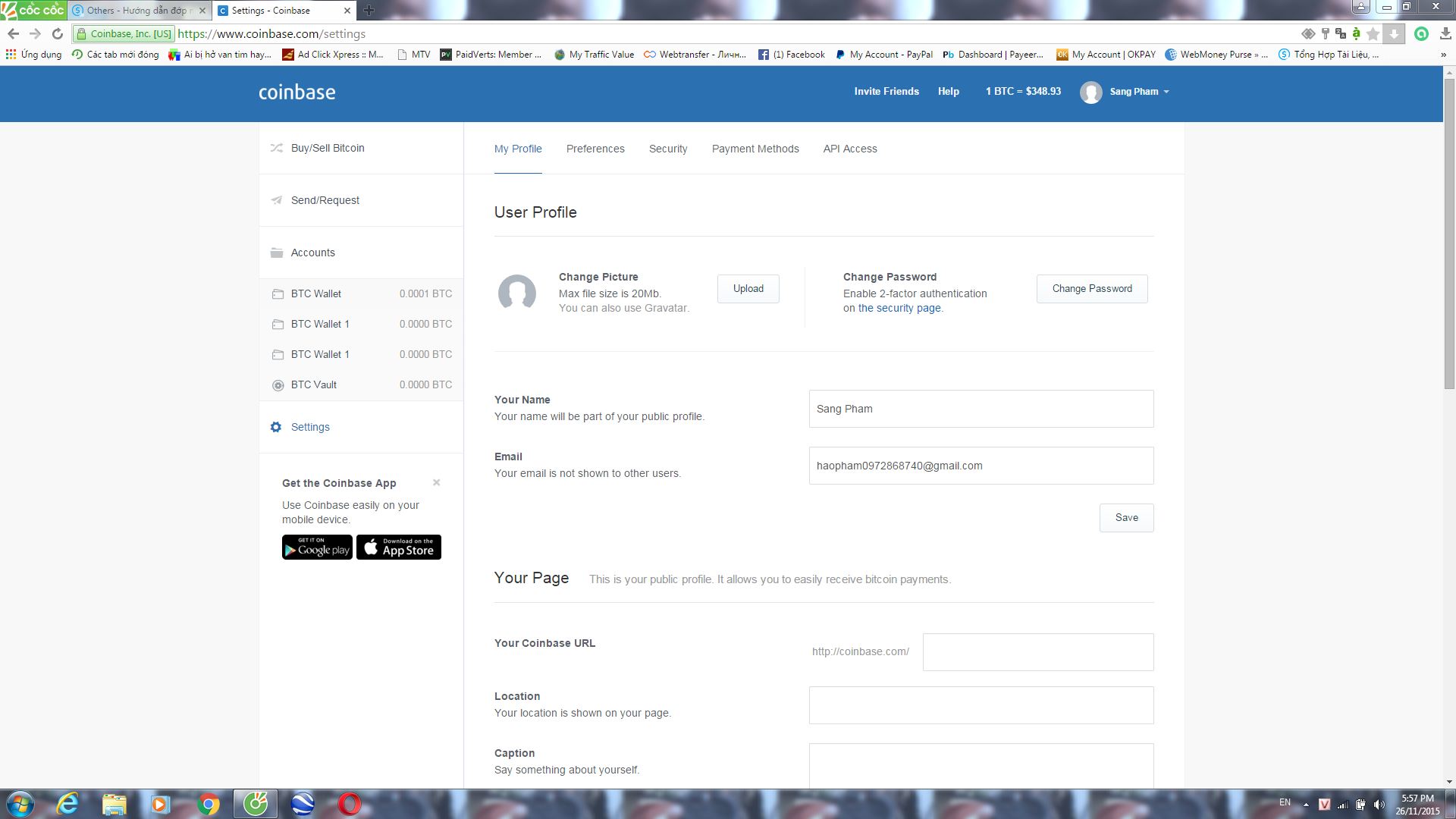Bookmark this page with star icon
The height and width of the screenshot is (819, 1456).
(x=1373, y=33)
